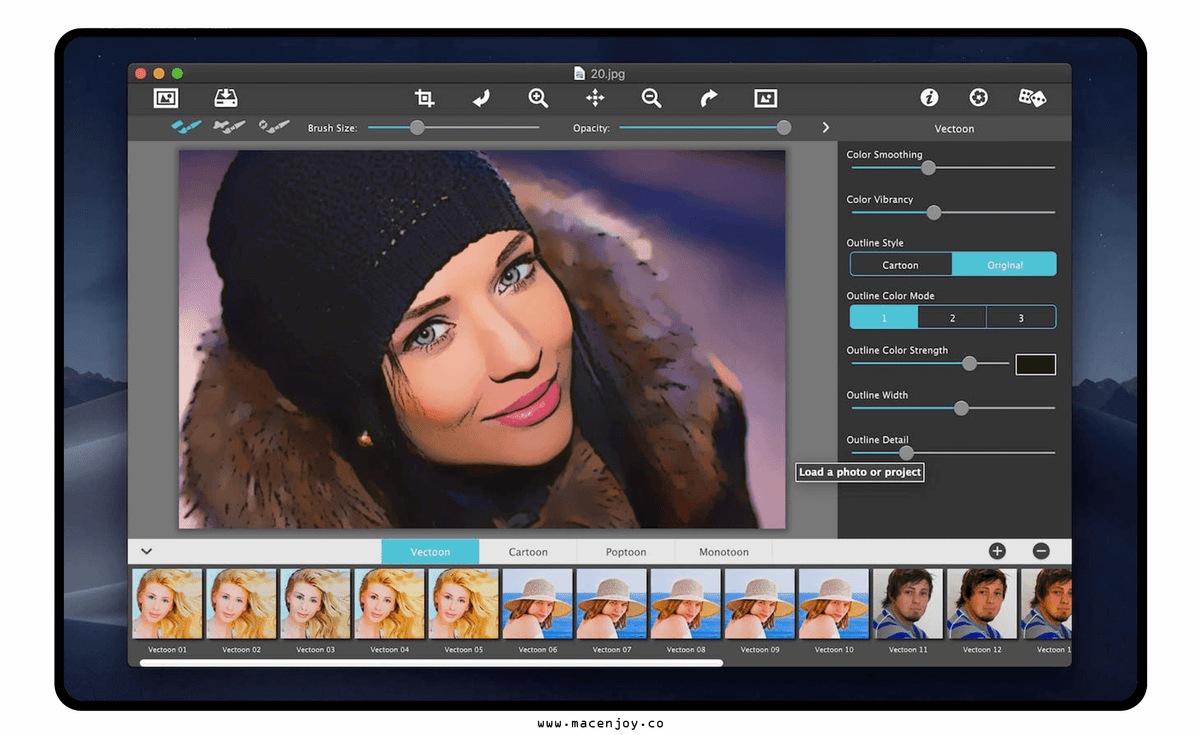This screenshot has height=735, width=1200.
Task: Click the Color Smoothing slider handle
Action: pos(928,167)
